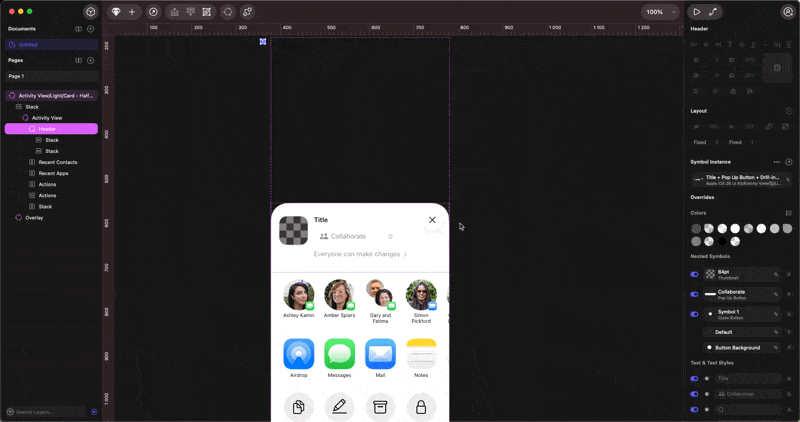Select the black color override swatch
This screenshot has height=422, width=800.
[x=722, y=241]
